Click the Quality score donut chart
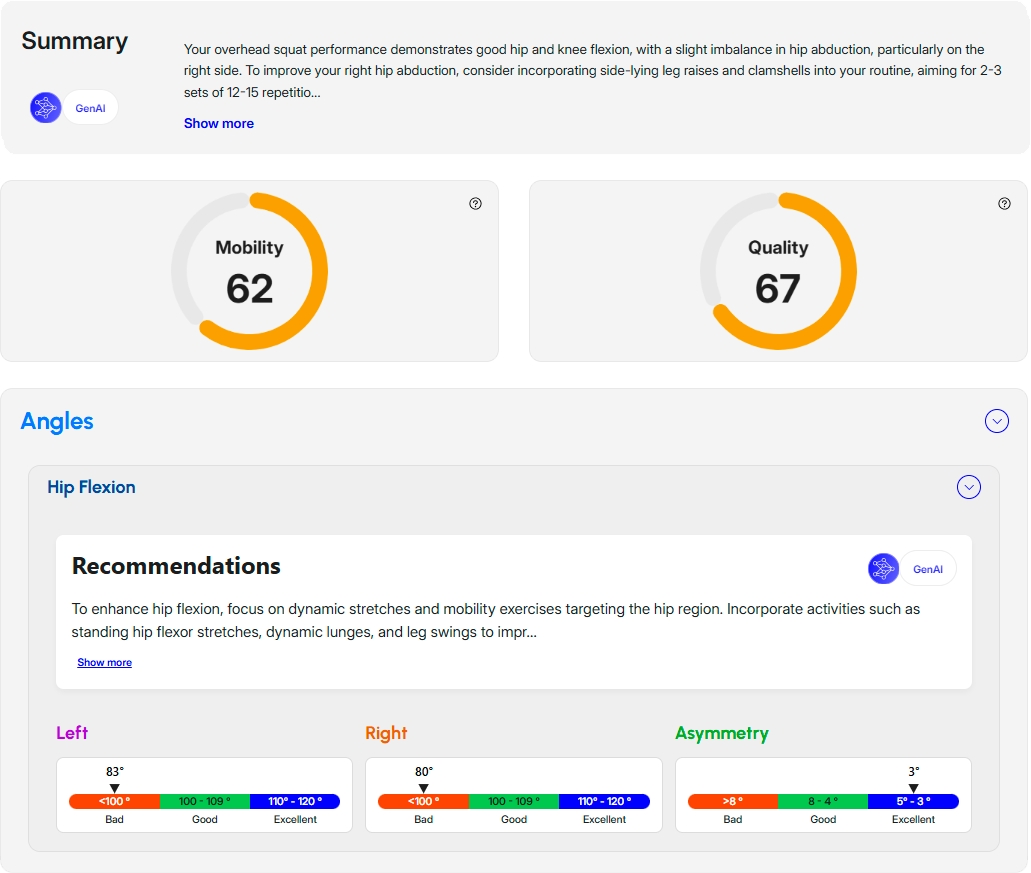The width and height of the screenshot is (1031, 873). 778,271
